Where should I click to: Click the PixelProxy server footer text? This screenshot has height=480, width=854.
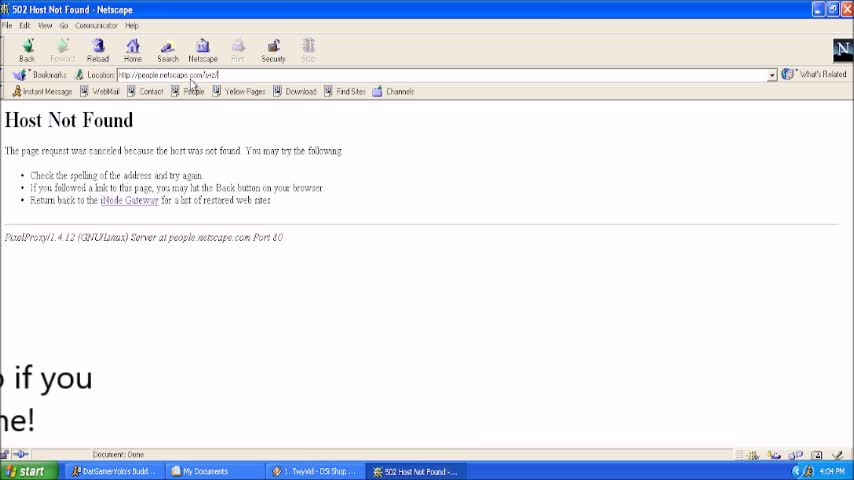[x=144, y=238]
